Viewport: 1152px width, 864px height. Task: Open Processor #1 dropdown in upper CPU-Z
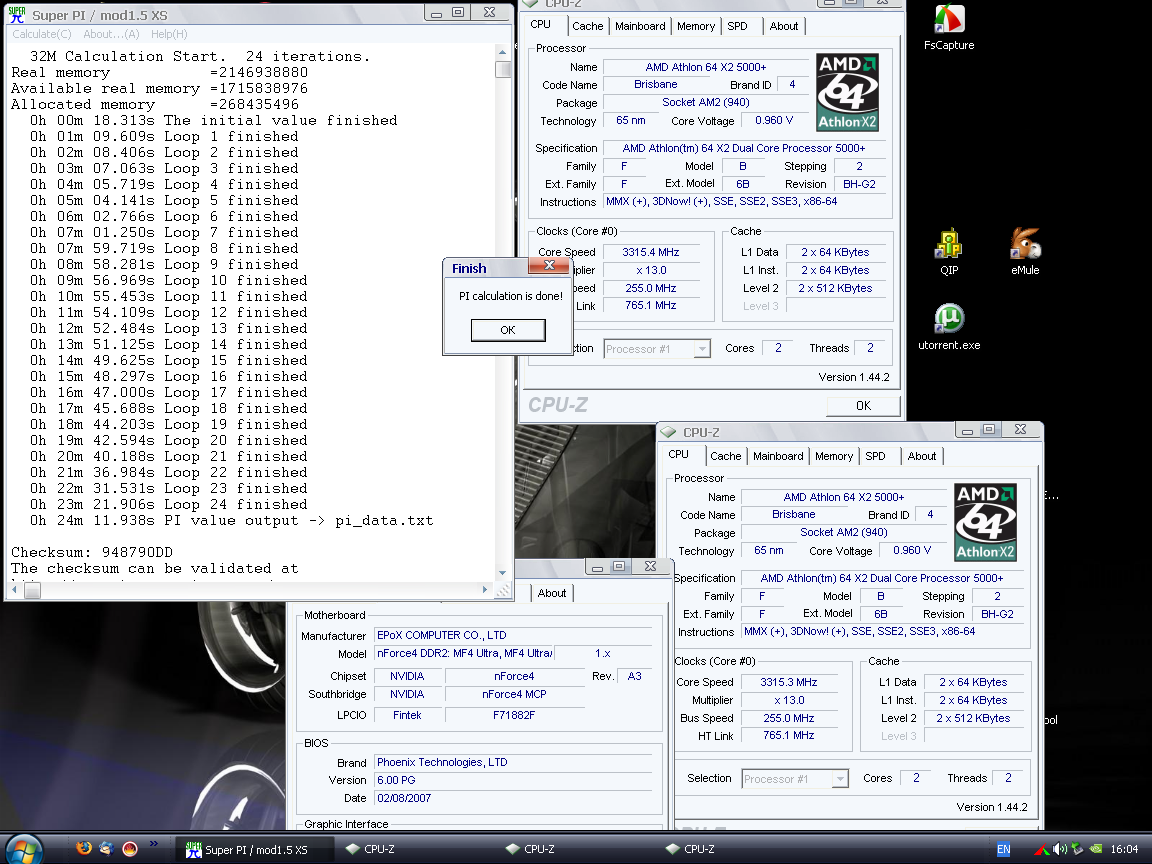coord(702,349)
